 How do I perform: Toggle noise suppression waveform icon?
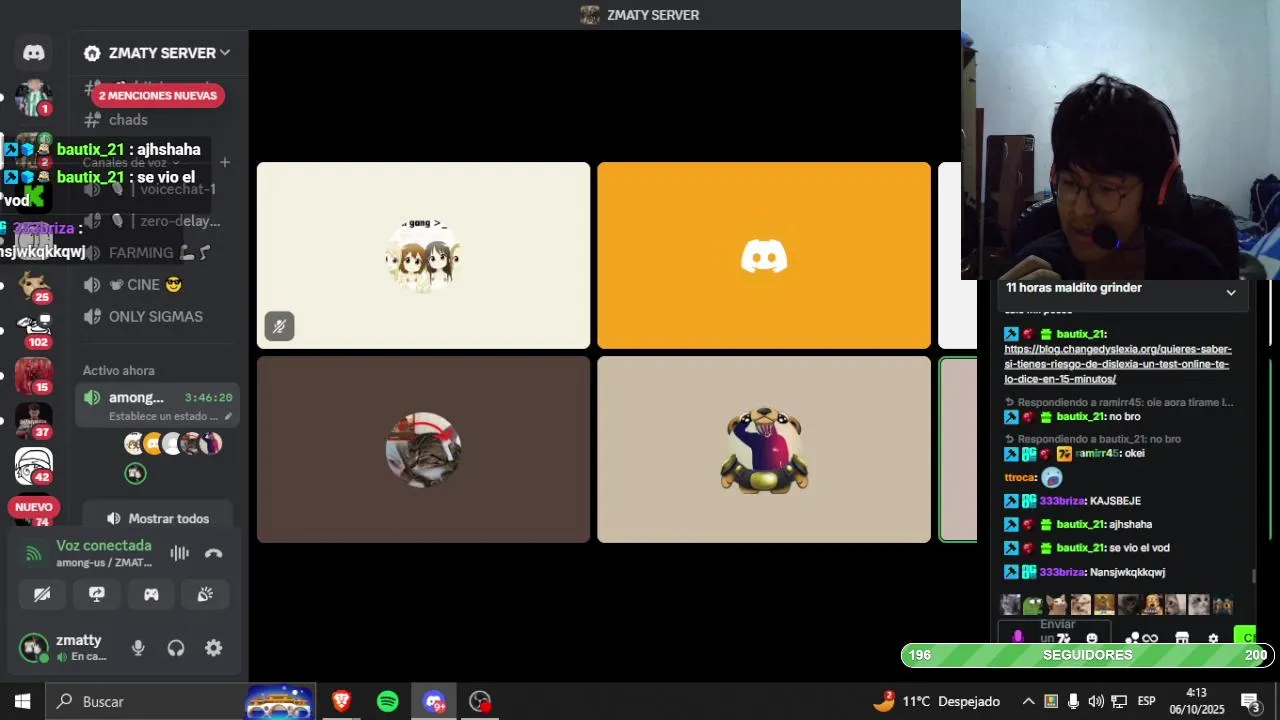tap(180, 553)
